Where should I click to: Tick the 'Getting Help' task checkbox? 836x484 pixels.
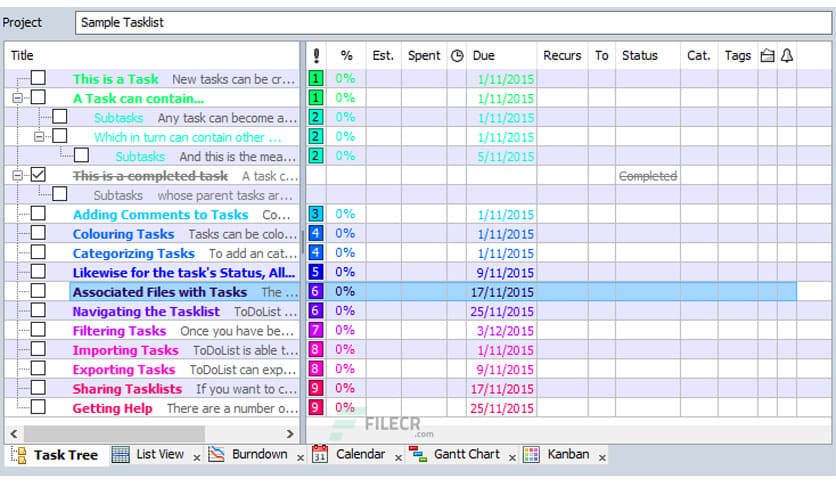[38, 408]
